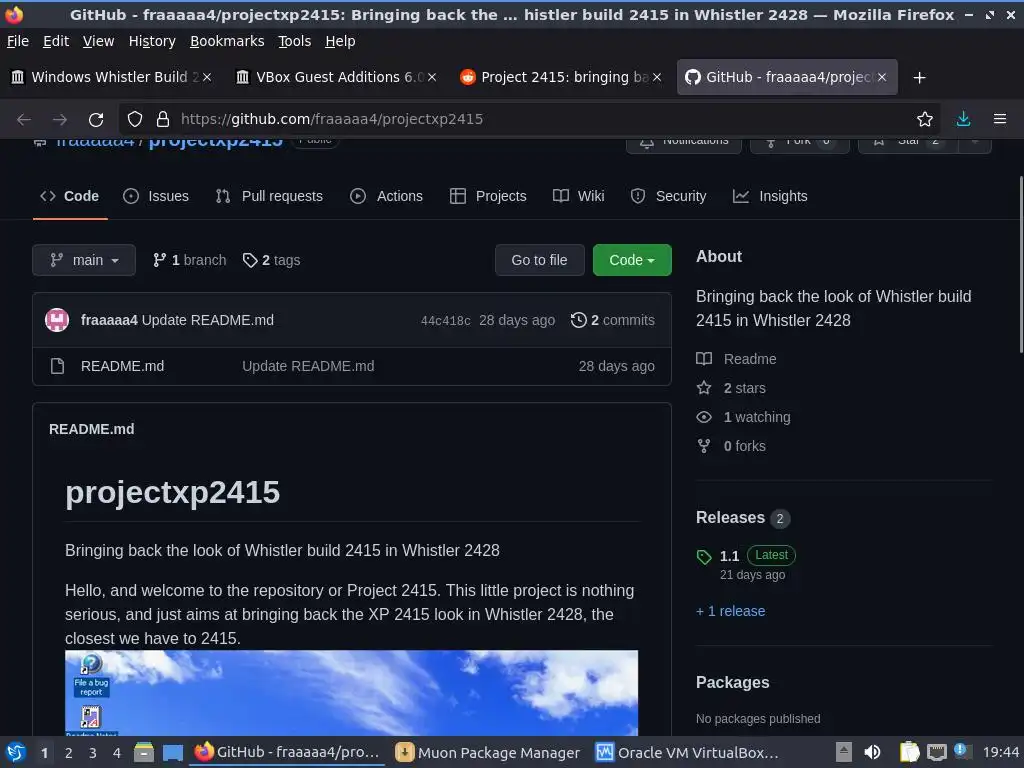Viewport: 1024px width, 768px height.
Task: Open the History menu
Action: tap(152, 41)
